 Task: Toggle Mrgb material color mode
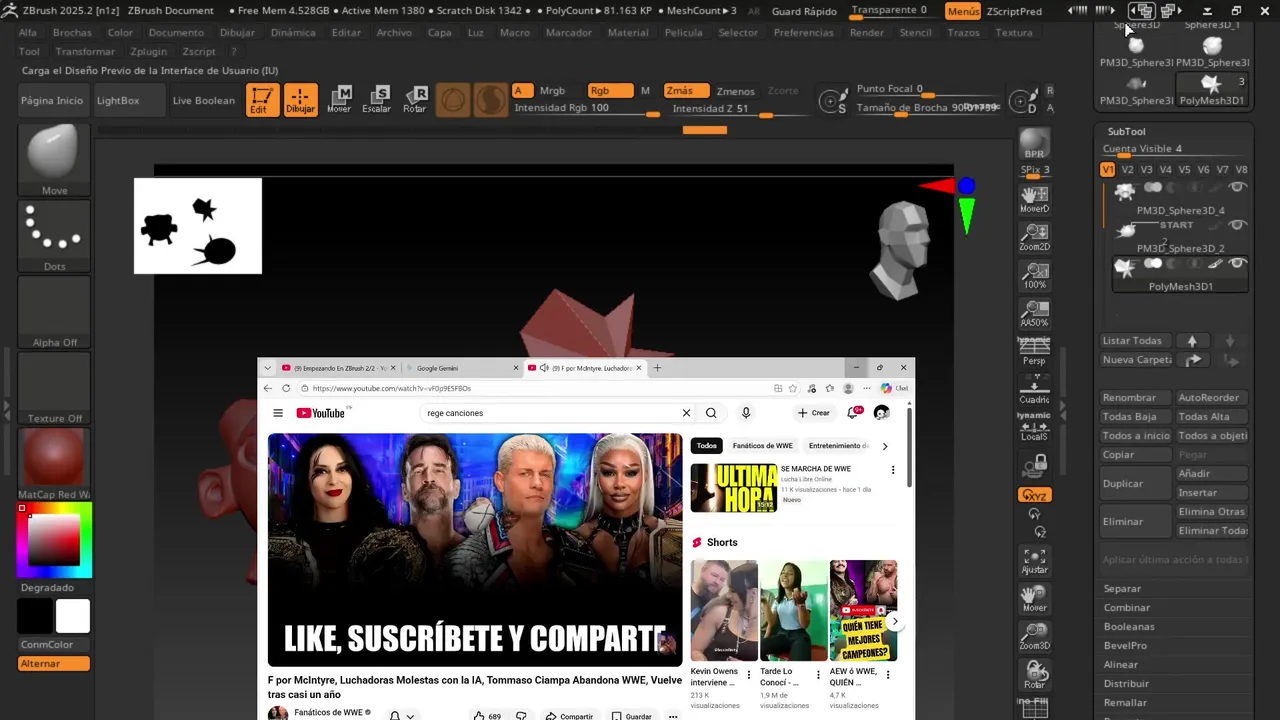coord(552,91)
